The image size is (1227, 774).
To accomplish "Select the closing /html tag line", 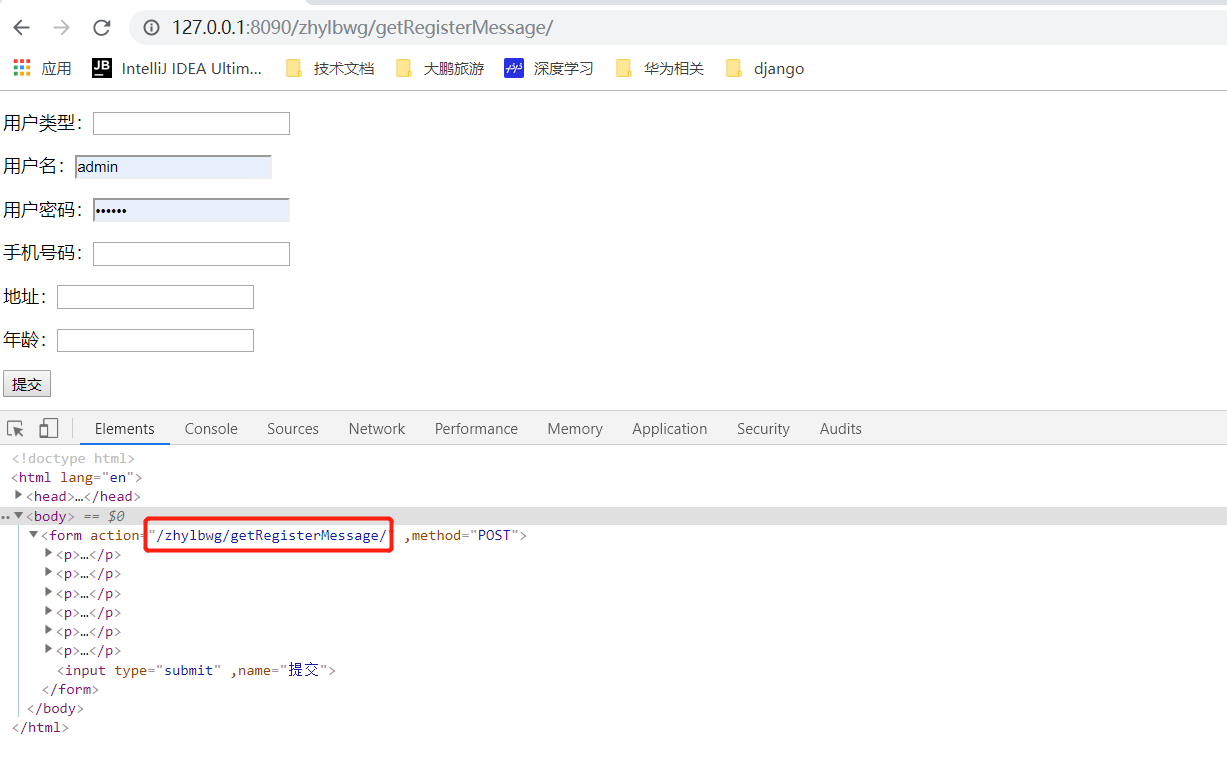I will pyautogui.click(x=40, y=727).
